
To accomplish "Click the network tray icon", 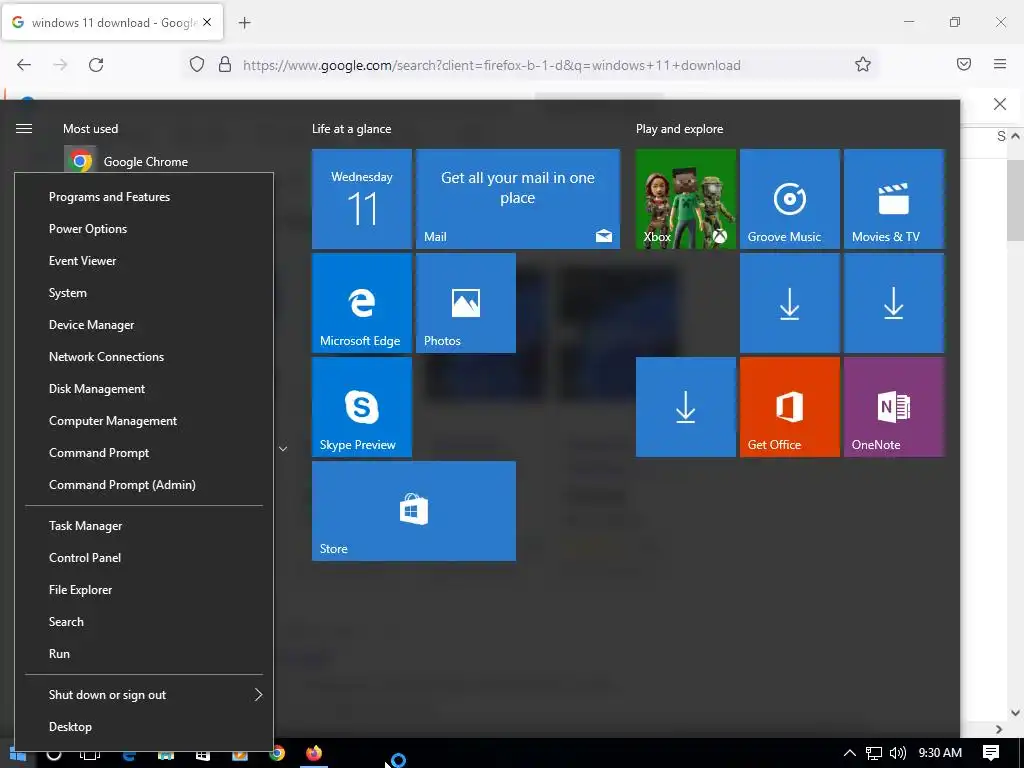I will coord(874,753).
